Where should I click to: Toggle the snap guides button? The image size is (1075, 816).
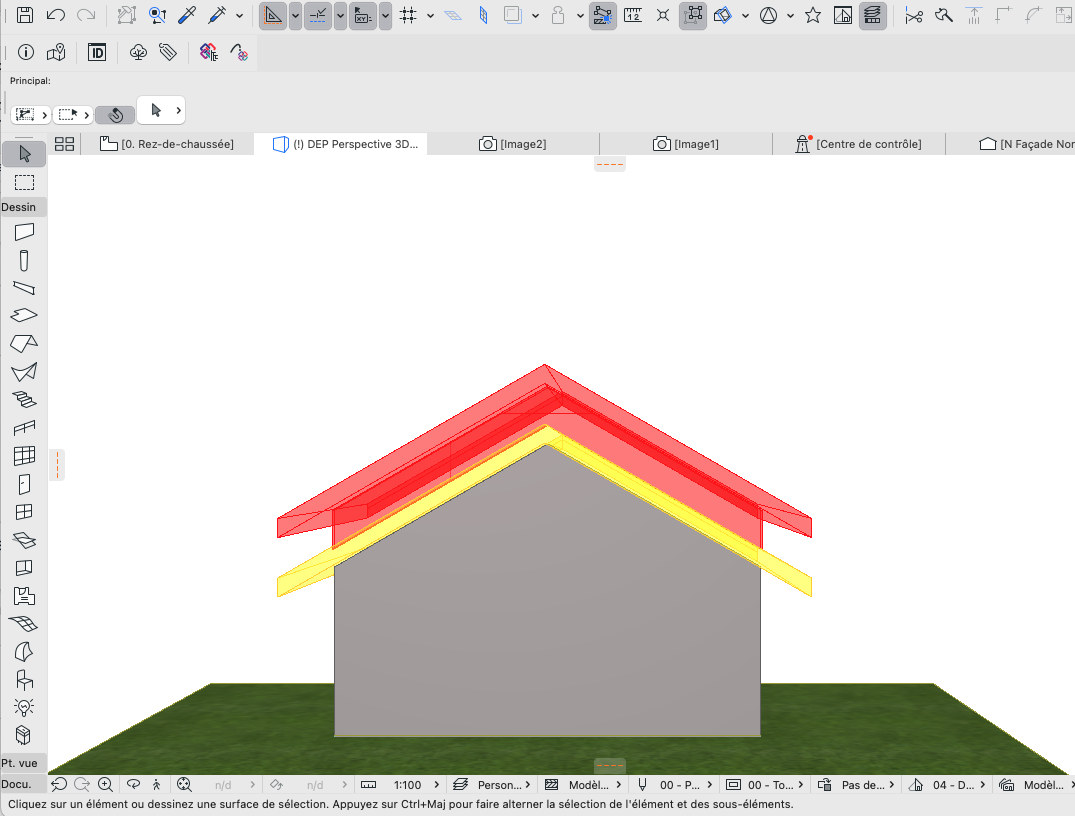[x=318, y=16]
